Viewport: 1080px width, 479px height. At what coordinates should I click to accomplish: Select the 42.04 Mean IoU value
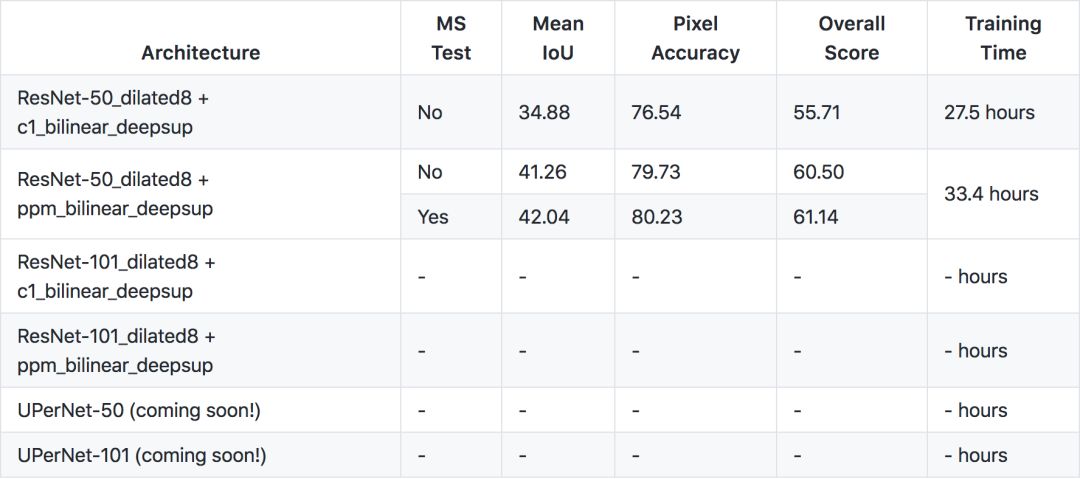544,217
